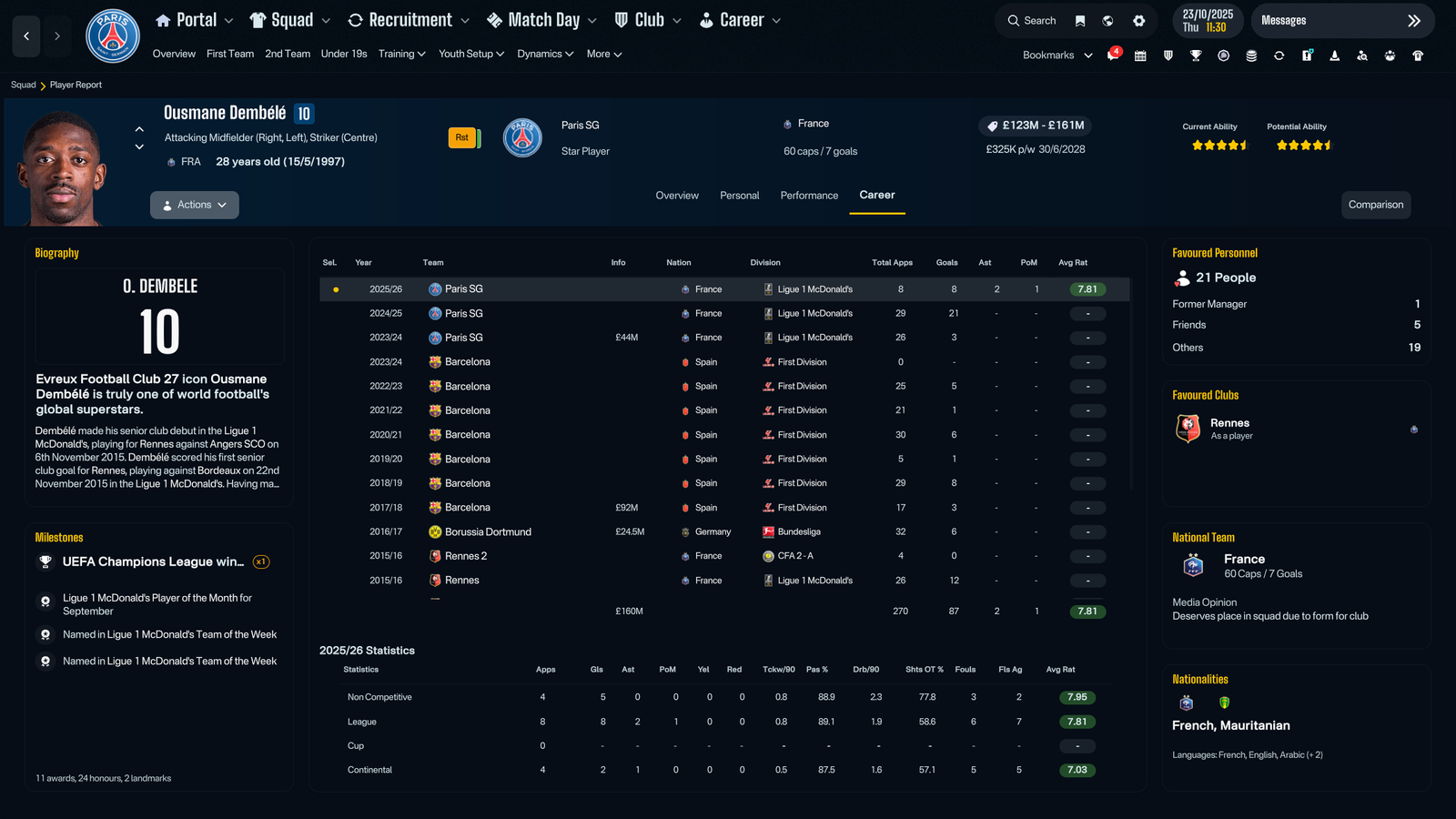Click the settings gear icon

click(x=1138, y=21)
